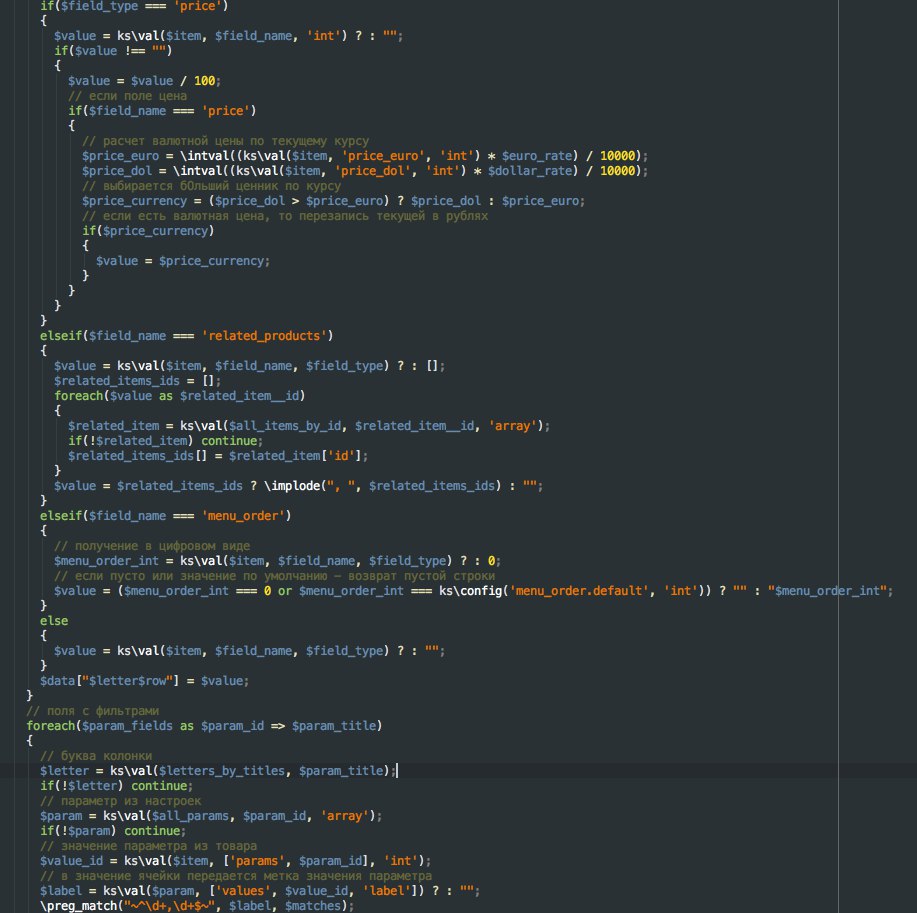Click the comment "// буква колонки"
This screenshot has width=917, height=913.
coord(96,756)
